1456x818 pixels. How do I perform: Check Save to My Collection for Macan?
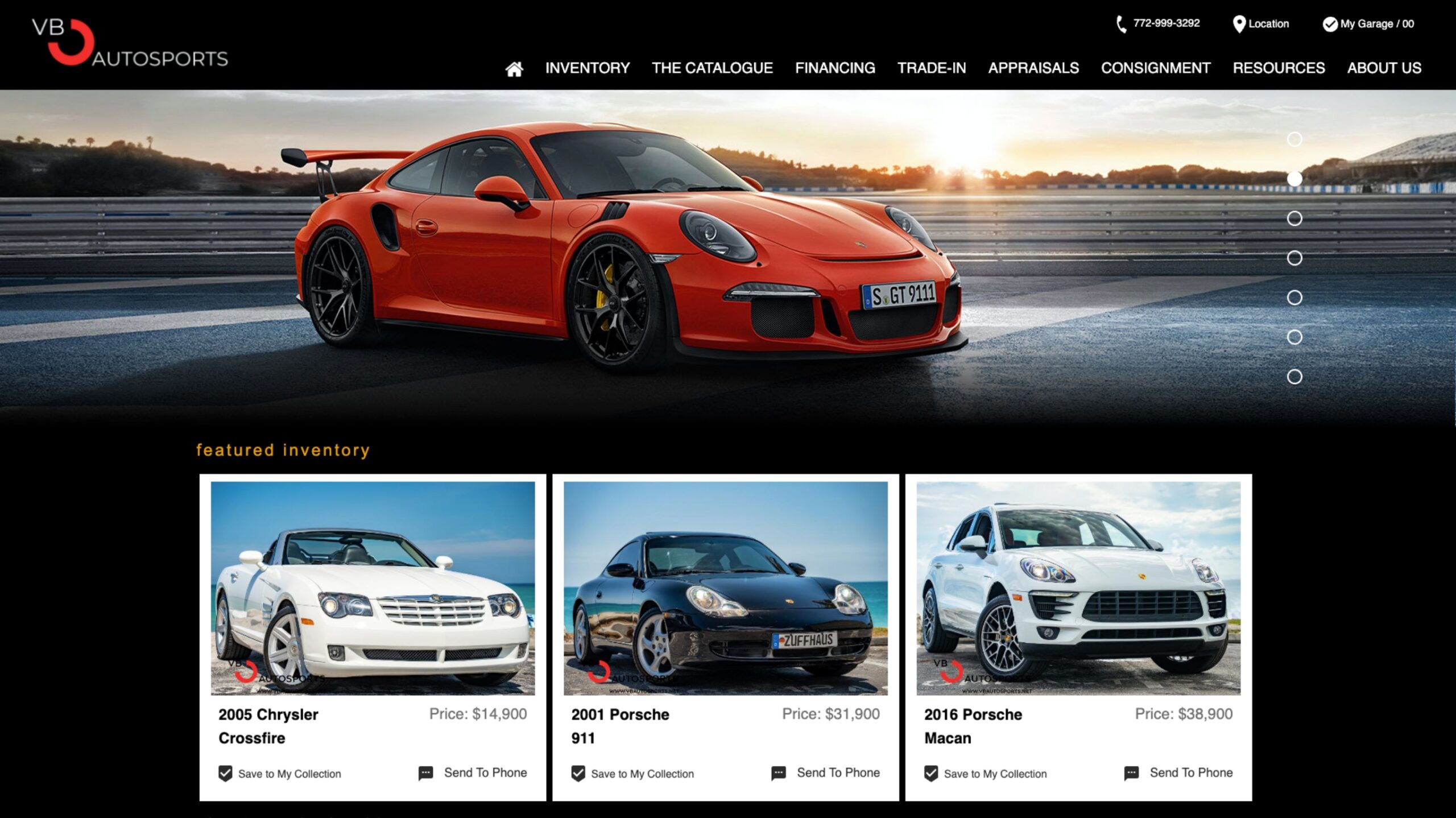[x=931, y=773]
